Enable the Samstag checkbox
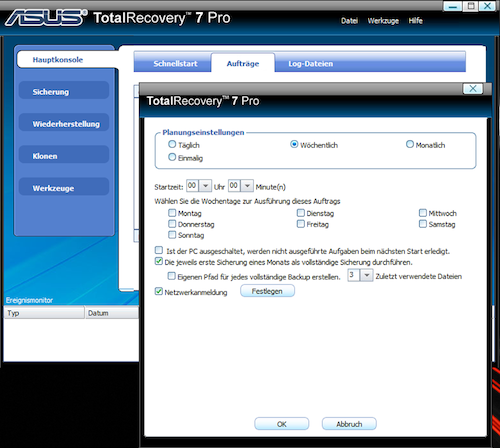 tap(423, 224)
